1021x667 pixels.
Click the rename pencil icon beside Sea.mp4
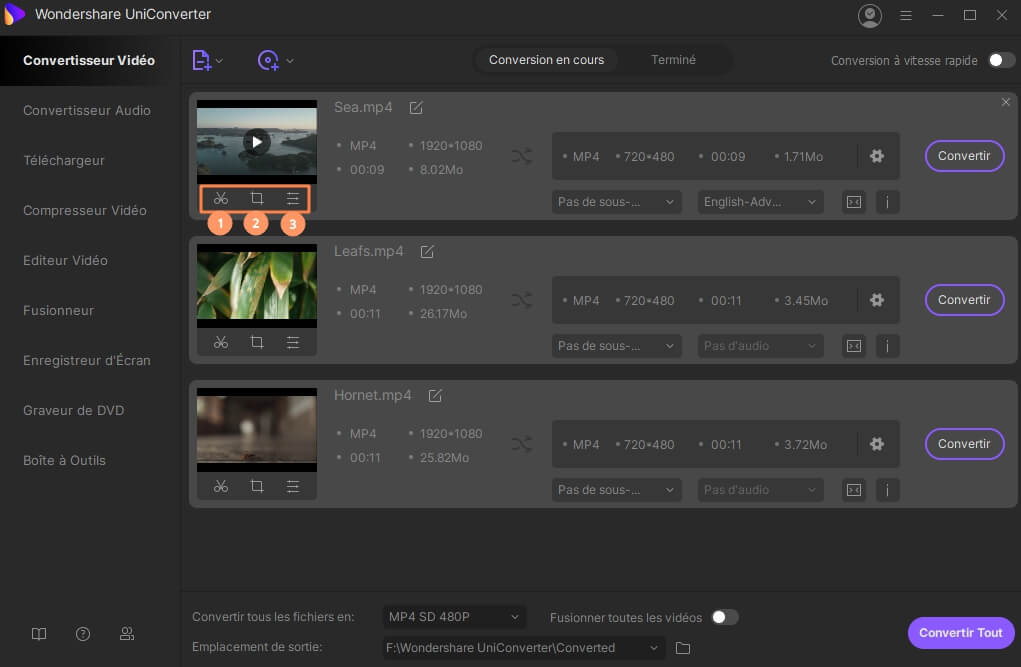tap(416, 108)
